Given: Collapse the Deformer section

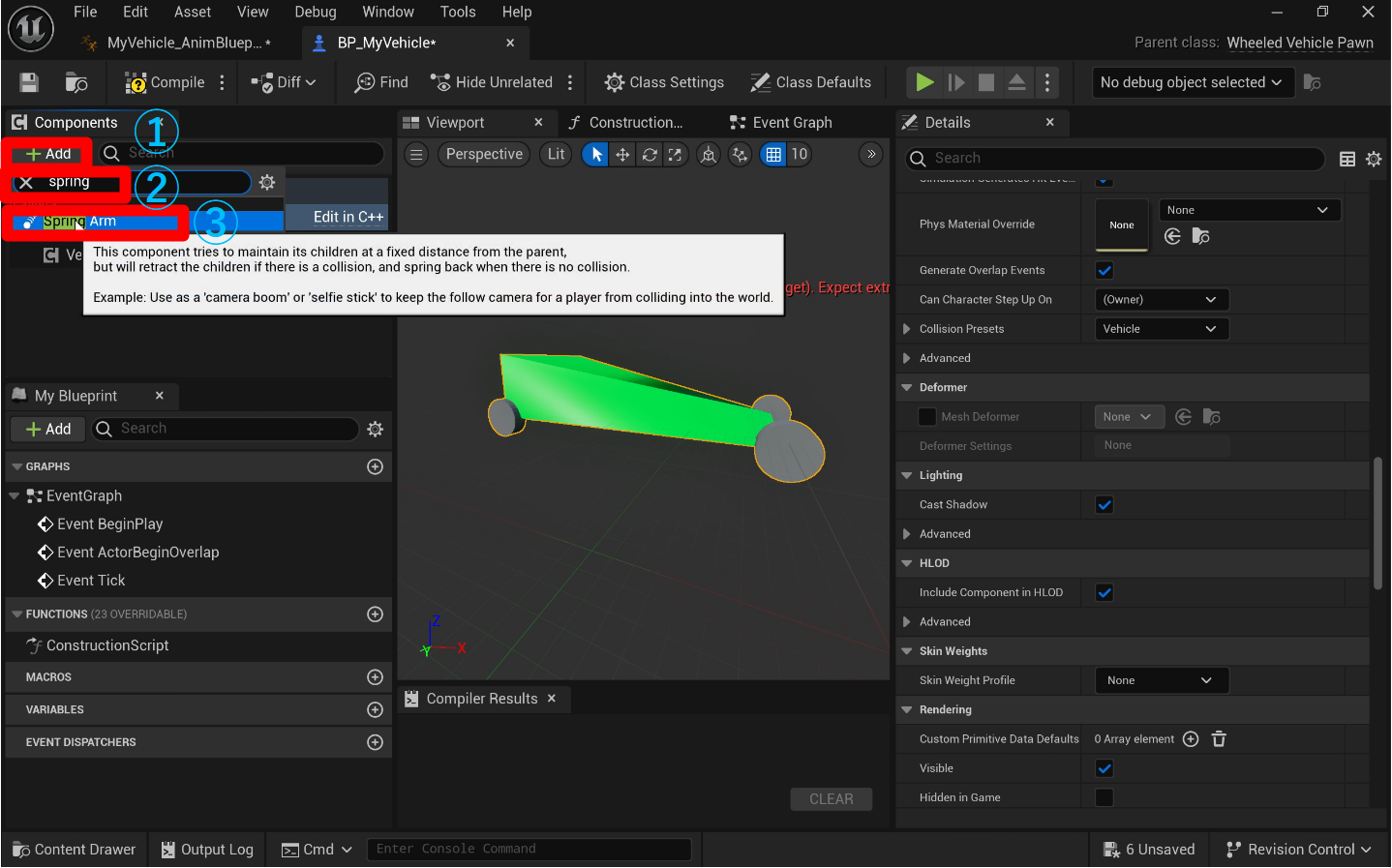Looking at the screenshot, I should (907, 387).
